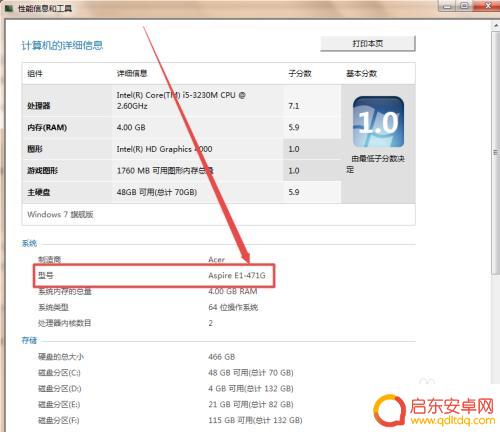
Task: Close the 性能信息和工具 window
Action: click(x=487, y=6)
